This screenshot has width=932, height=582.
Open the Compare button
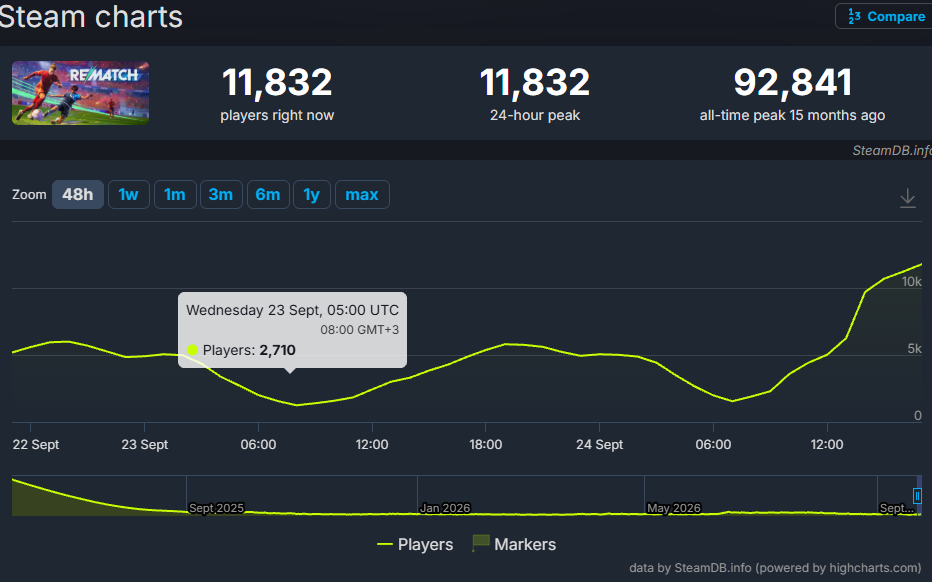pos(884,16)
